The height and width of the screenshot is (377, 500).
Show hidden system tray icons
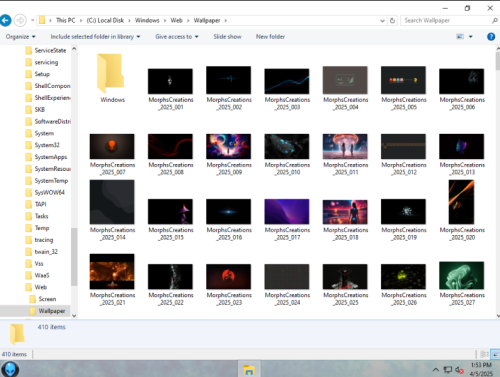click(x=436, y=370)
